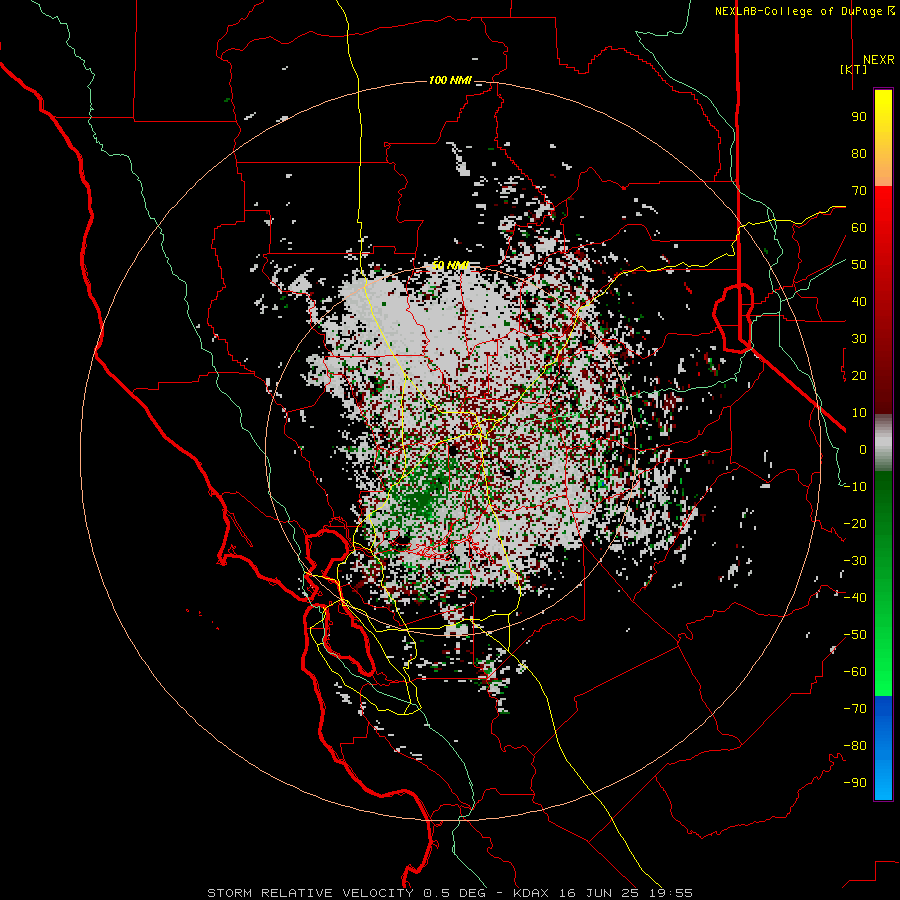Click the 100 NMI range ring label
This screenshot has height=900, width=900.
coord(450,80)
